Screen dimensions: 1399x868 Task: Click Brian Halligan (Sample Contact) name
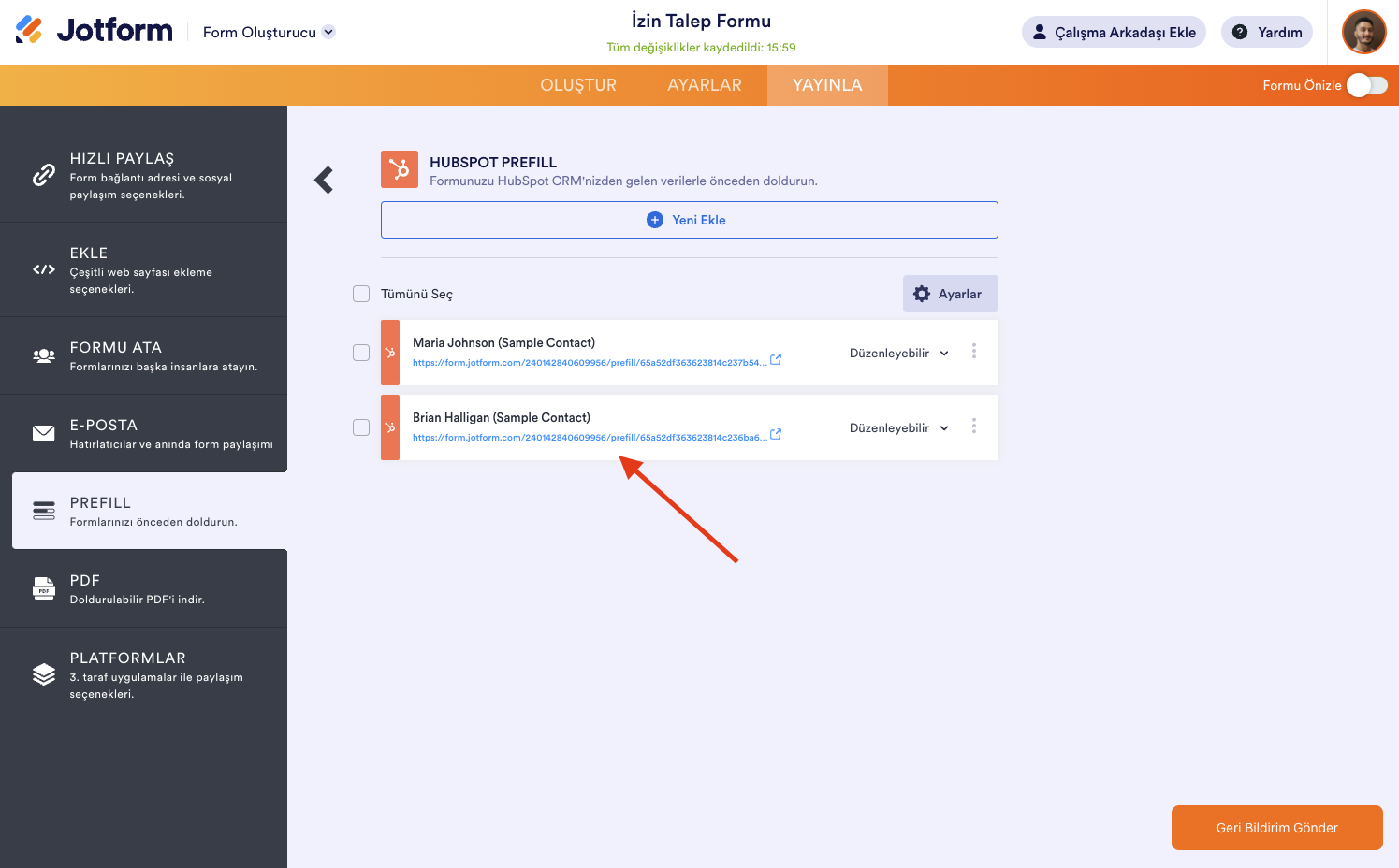[502, 417]
